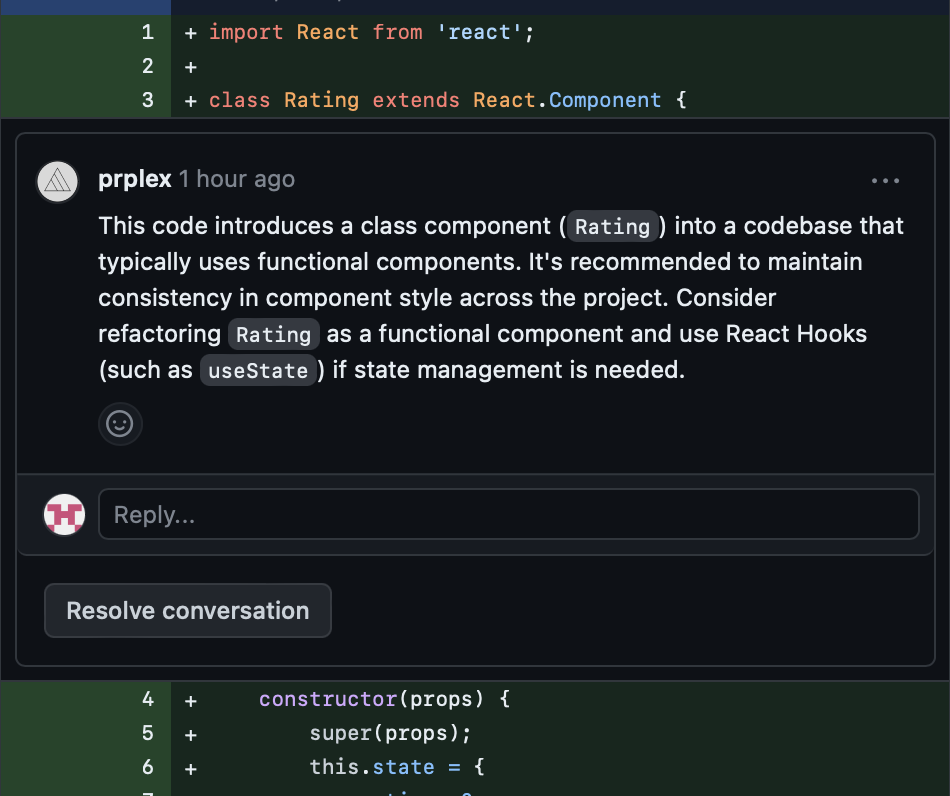This screenshot has height=796, width=950.
Task: Click the super(props) code line
Action: [x=390, y=733]
